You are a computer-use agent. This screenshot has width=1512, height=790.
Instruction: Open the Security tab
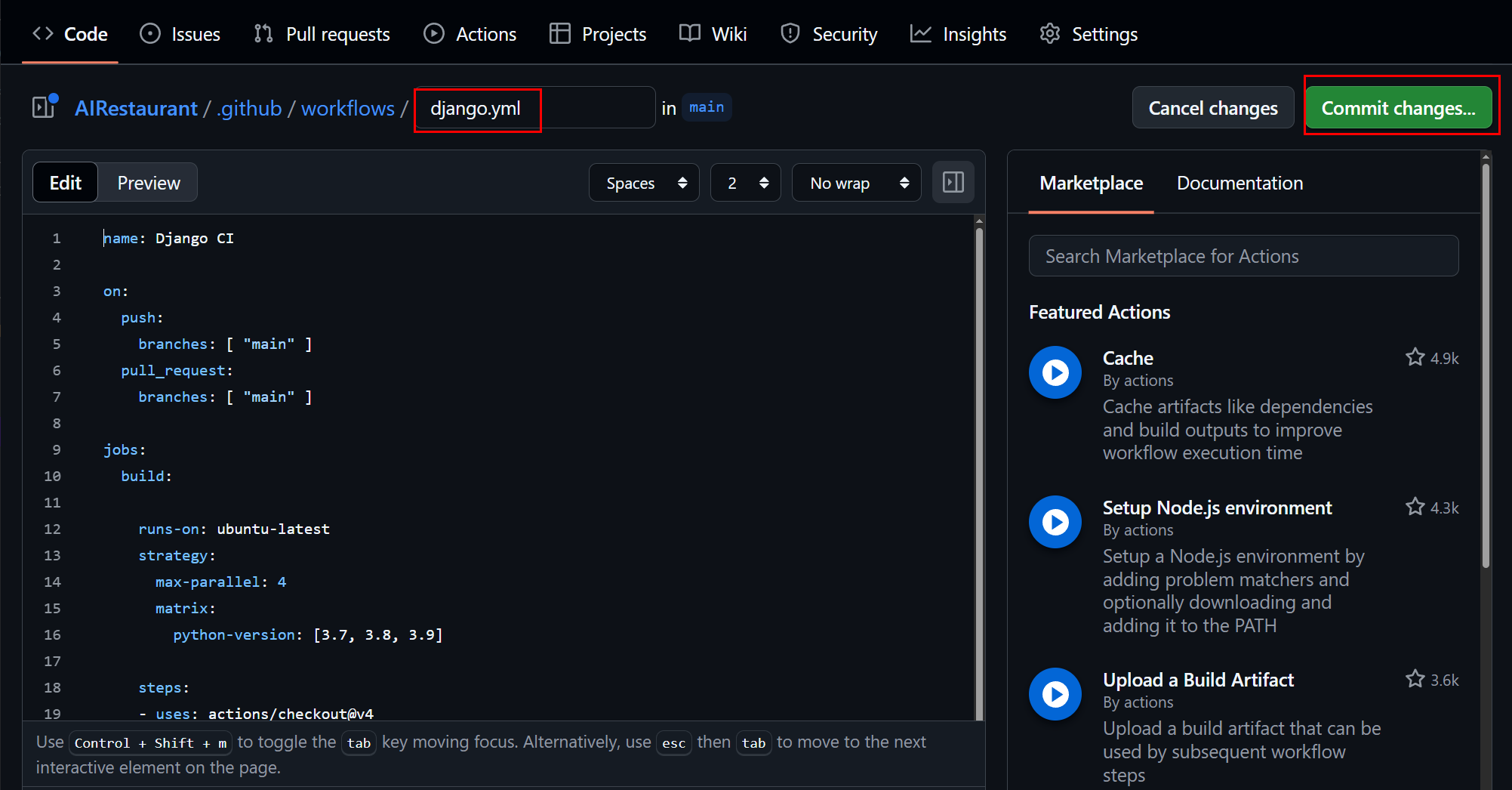pyautogui.click(x=829, y=34)
